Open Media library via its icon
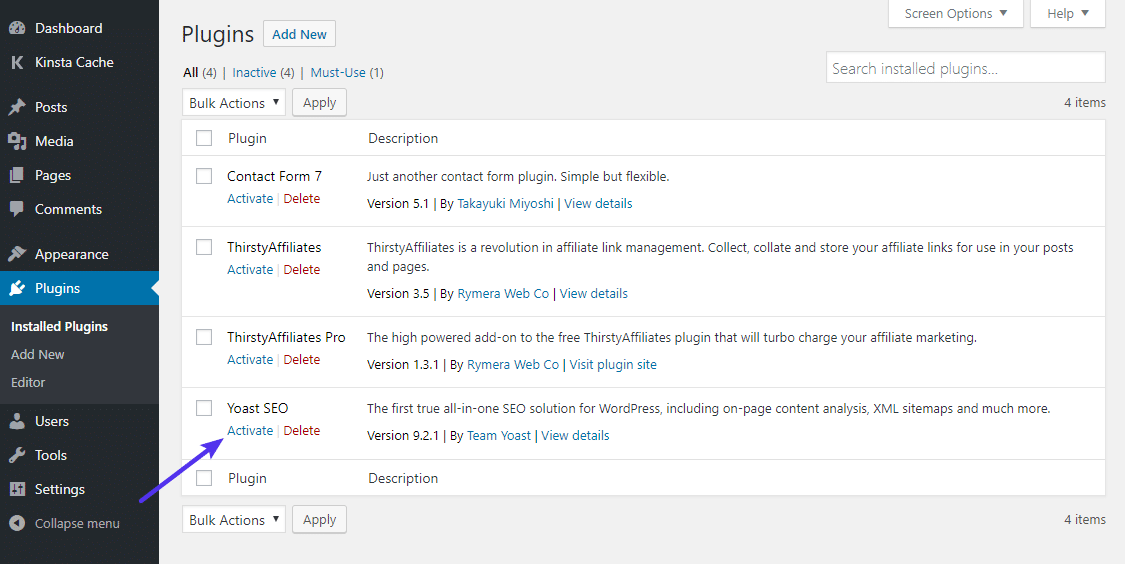 17,141
